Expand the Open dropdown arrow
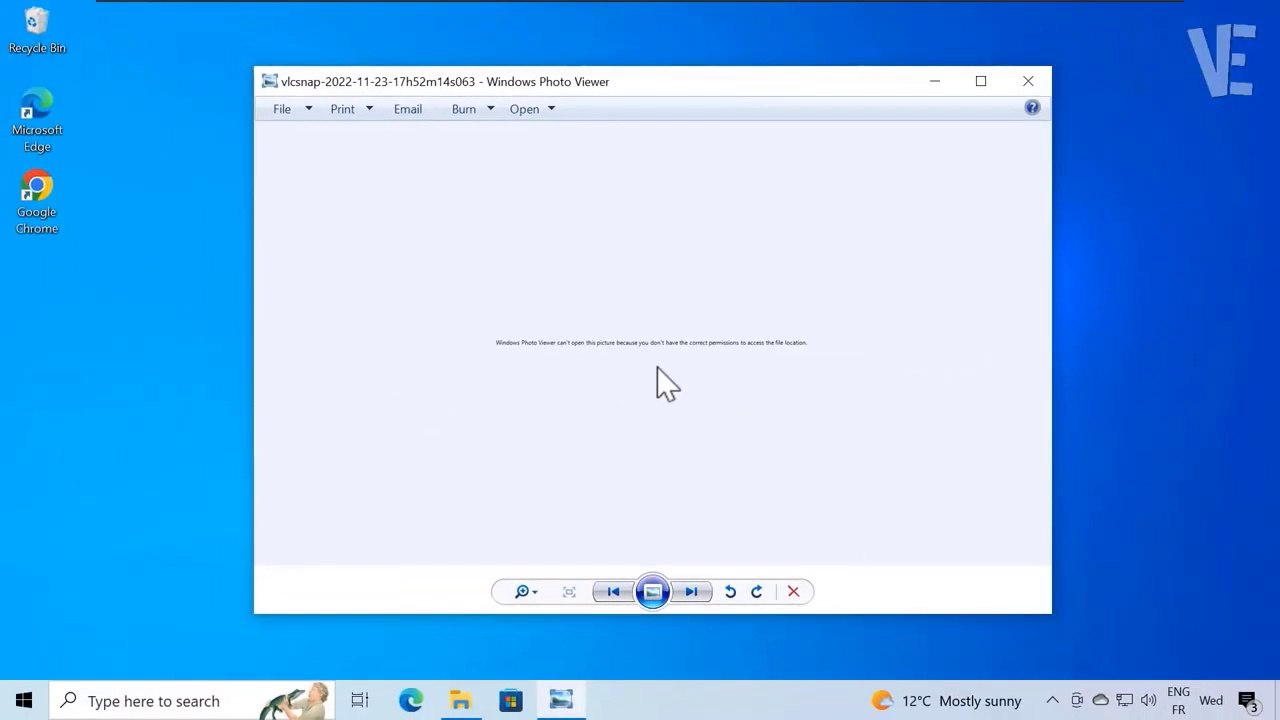Viewport: 1280px width, 720px height. click(551, 109)
